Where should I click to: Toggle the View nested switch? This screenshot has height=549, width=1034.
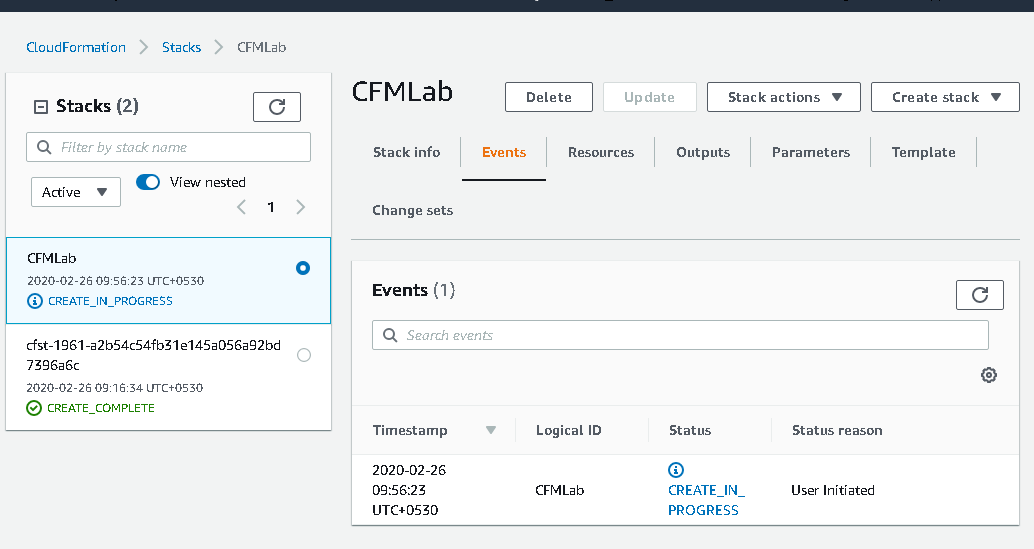[148, 182]
